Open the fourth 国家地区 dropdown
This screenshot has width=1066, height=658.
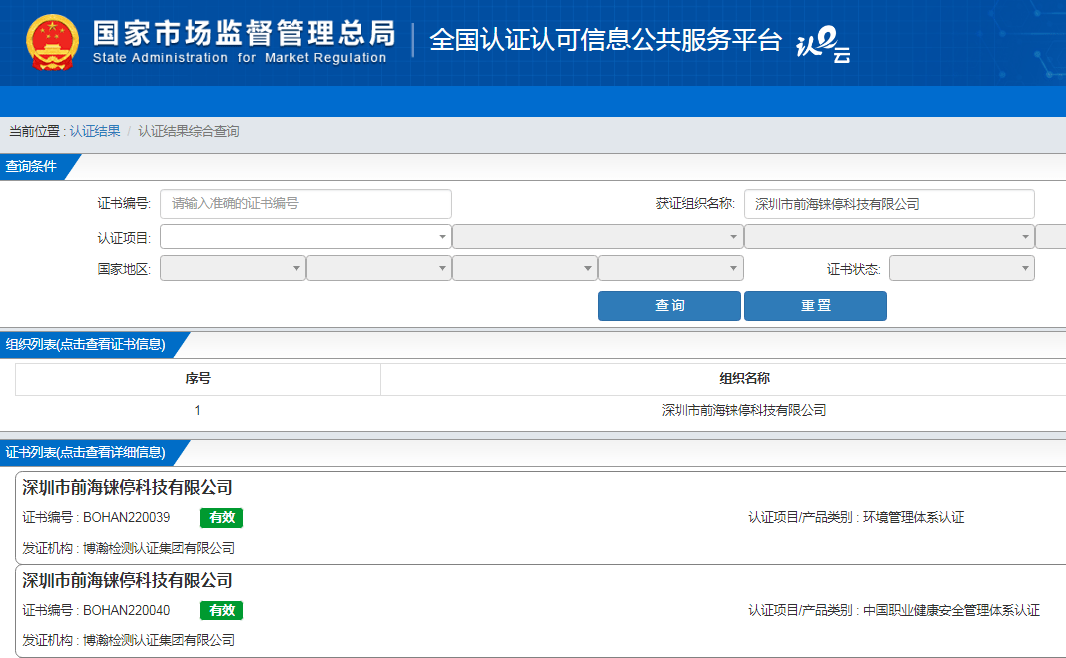click(671, 269)
